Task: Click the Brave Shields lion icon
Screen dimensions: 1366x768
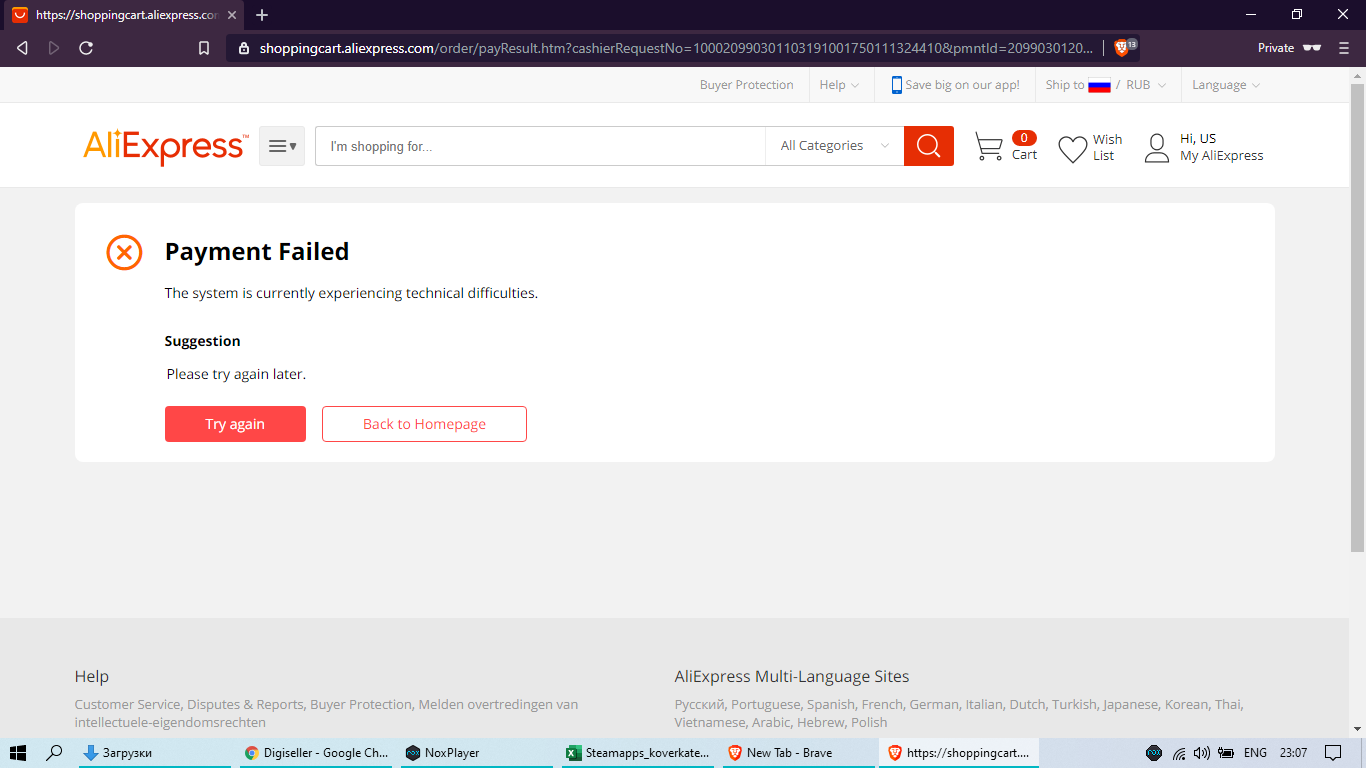Action: pos(1121,48)
